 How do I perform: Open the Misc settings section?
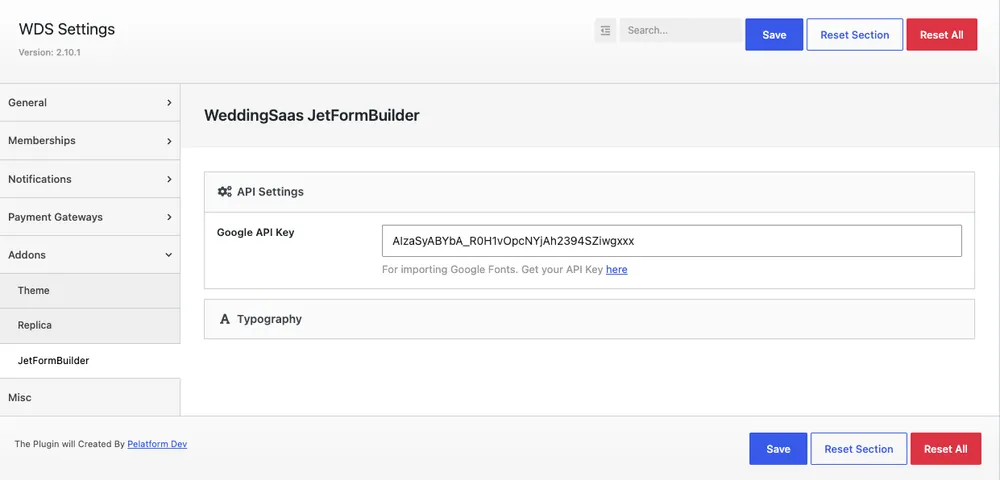[x=90, y=397]
